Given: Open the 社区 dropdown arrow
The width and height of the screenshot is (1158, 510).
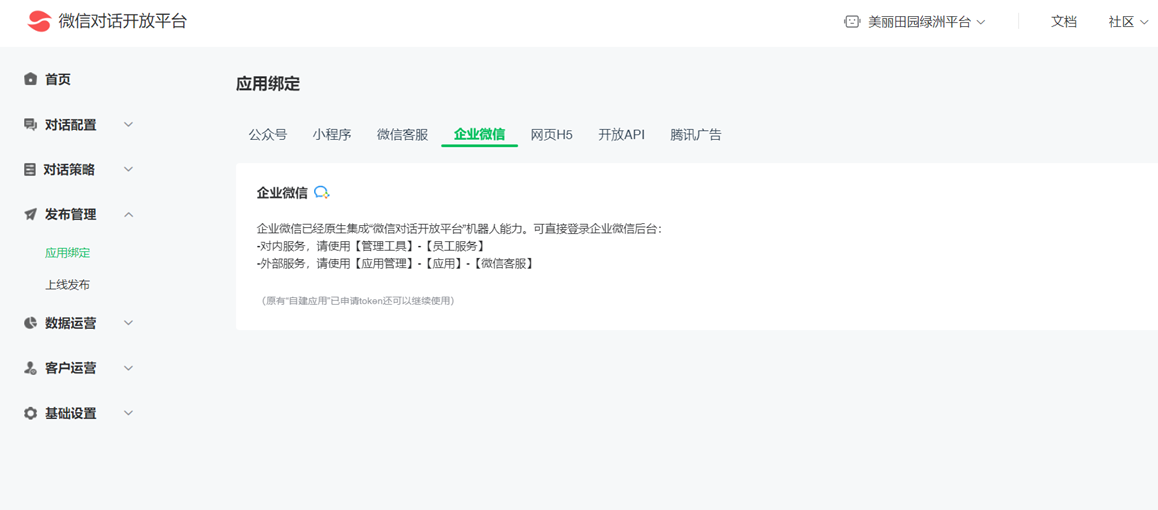Looking at the screenshot, I should coord(1144,23).
